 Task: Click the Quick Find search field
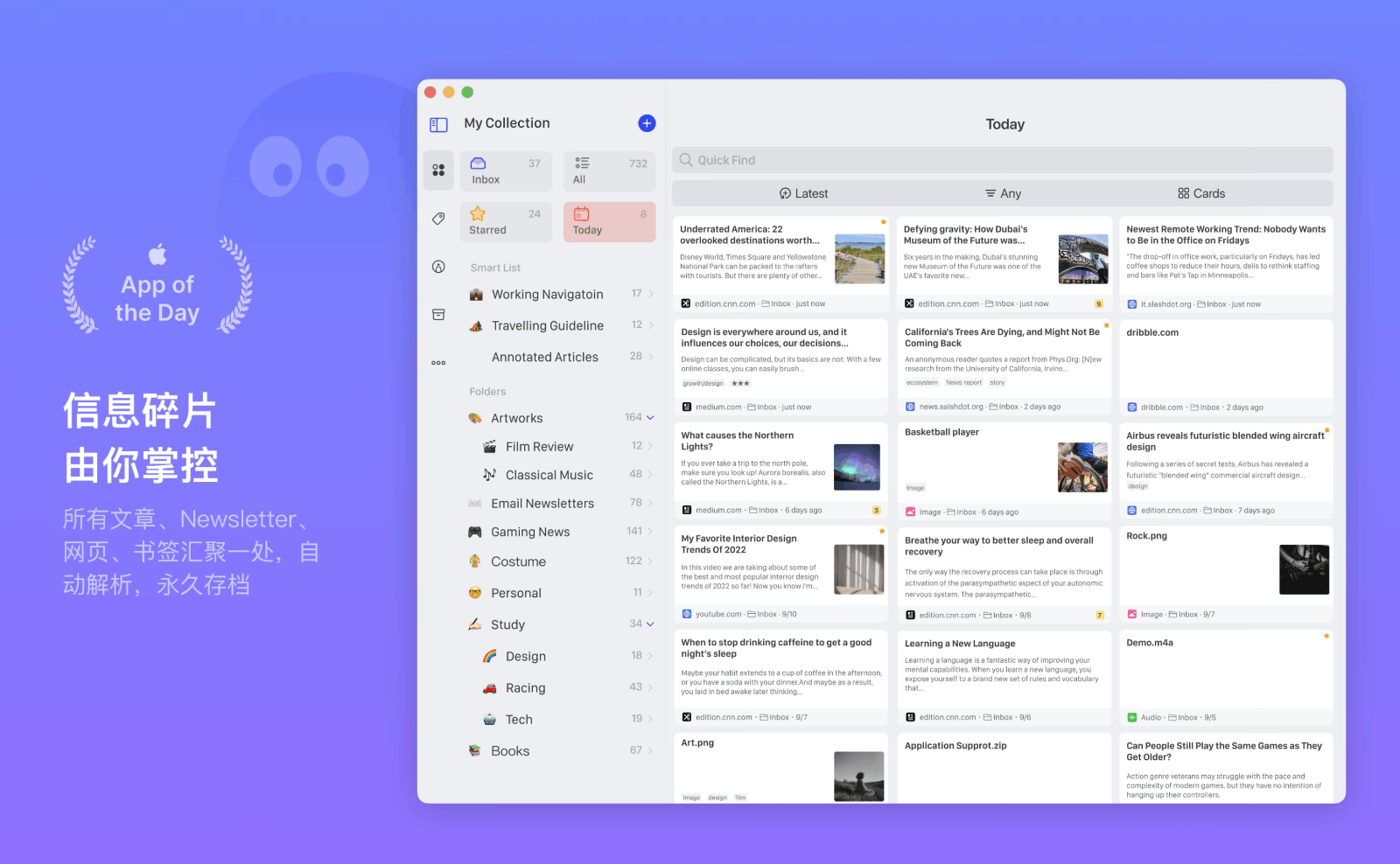coord(1003,160)
